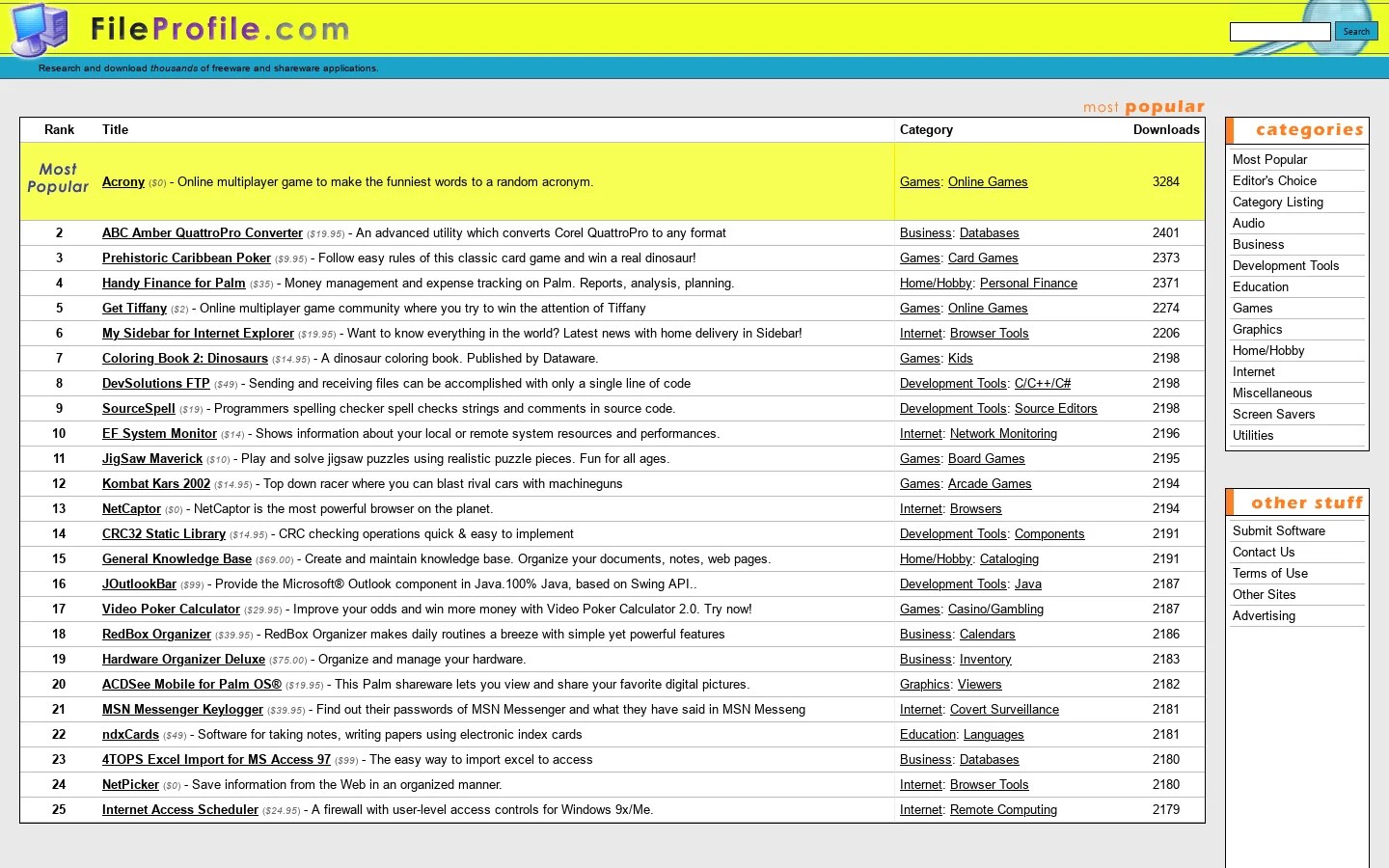1389x868 pixels.
Task: Open DevSolutions FTP link
Action: pyautogui.click(x=156, y=384)
